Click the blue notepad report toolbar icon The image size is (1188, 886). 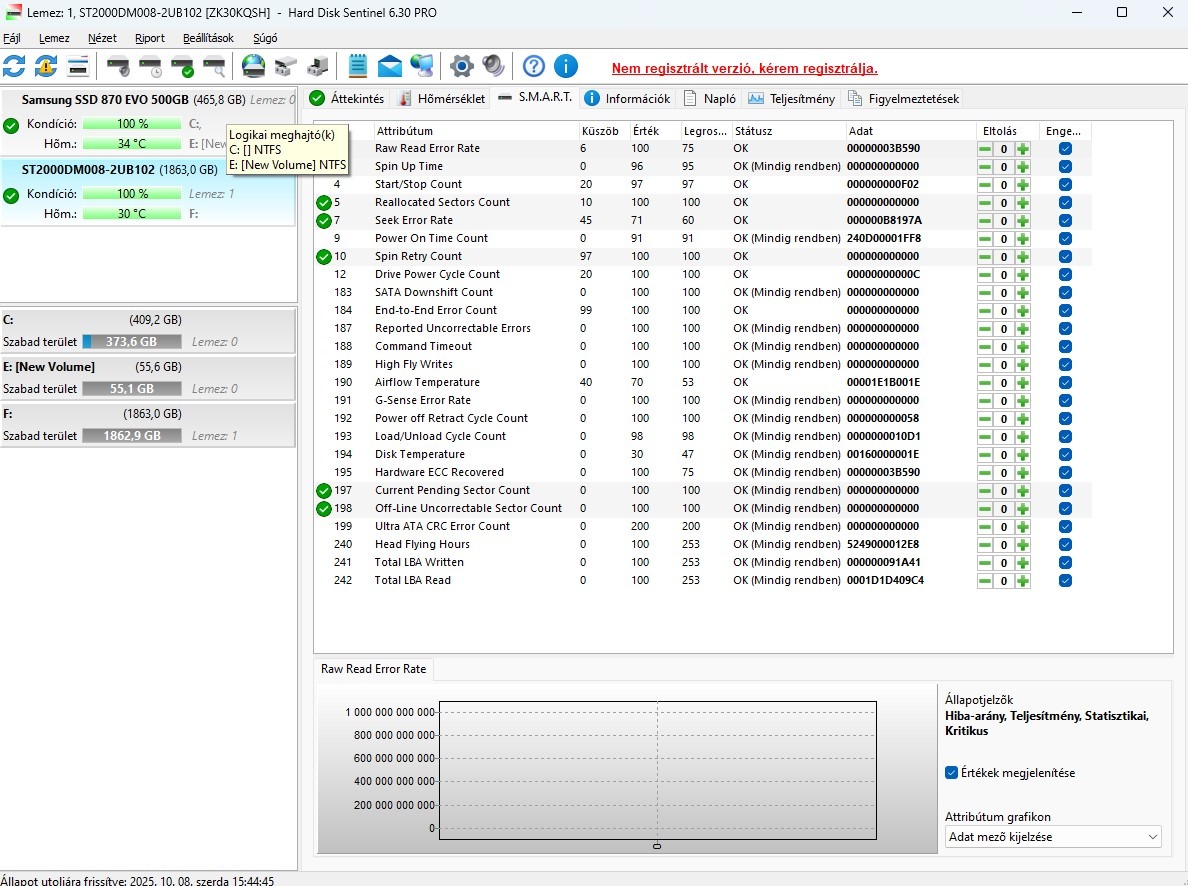358,67
